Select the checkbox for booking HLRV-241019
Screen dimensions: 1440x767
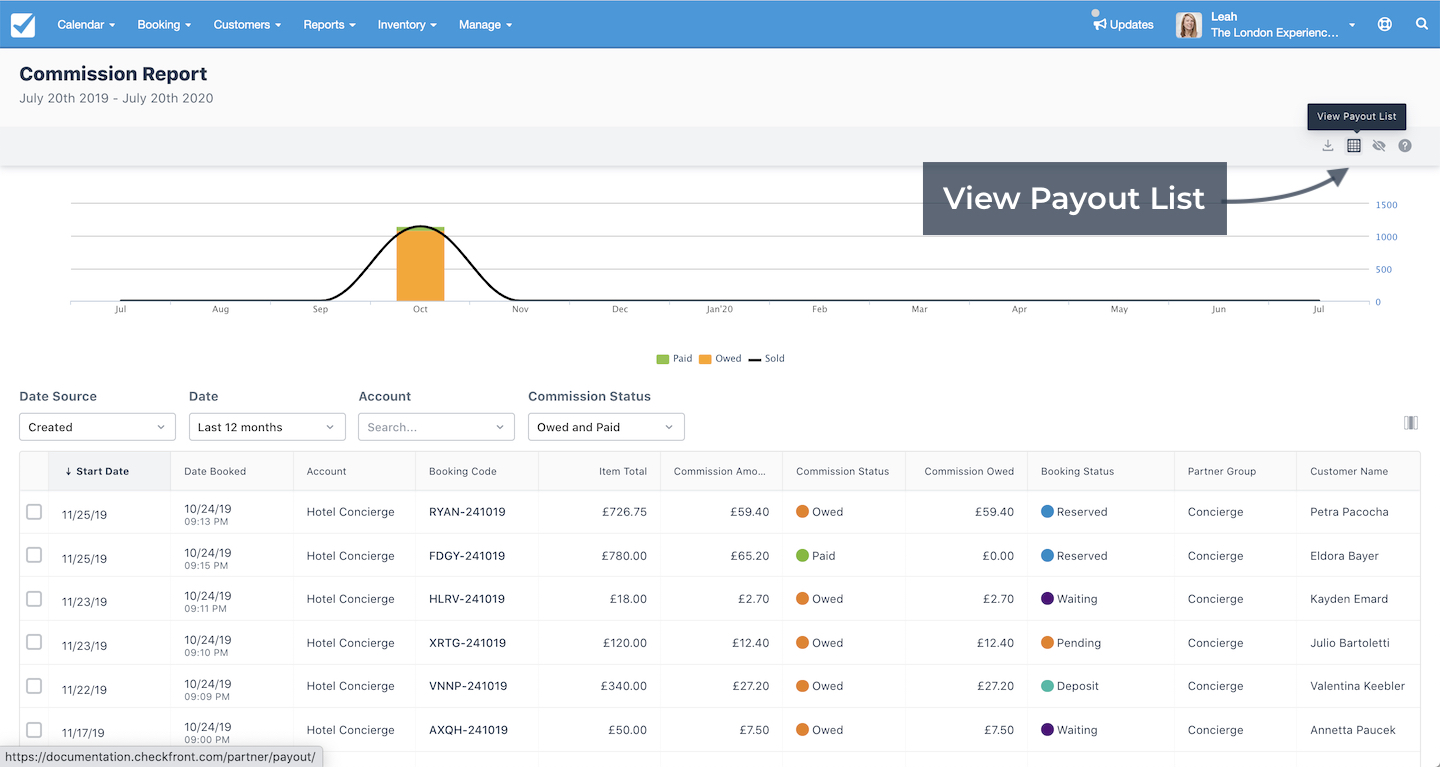point(34,599)
